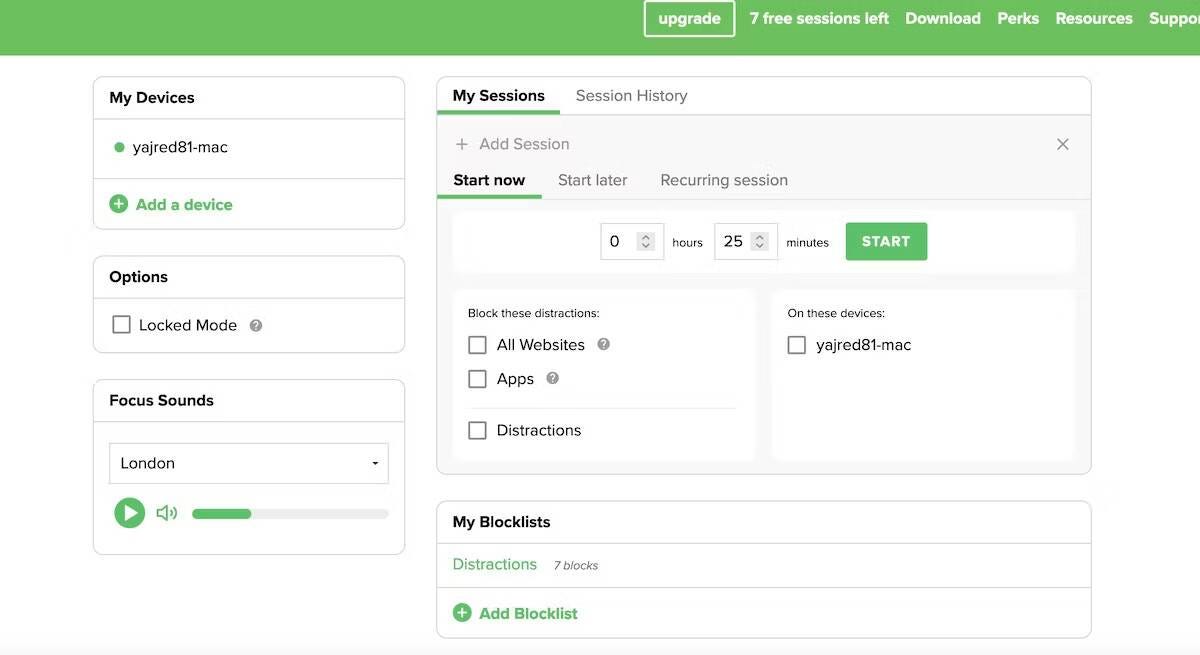
Task: Mute the focus sounds speaker icon
Action: pyautogui.click(x=166, y=513)
